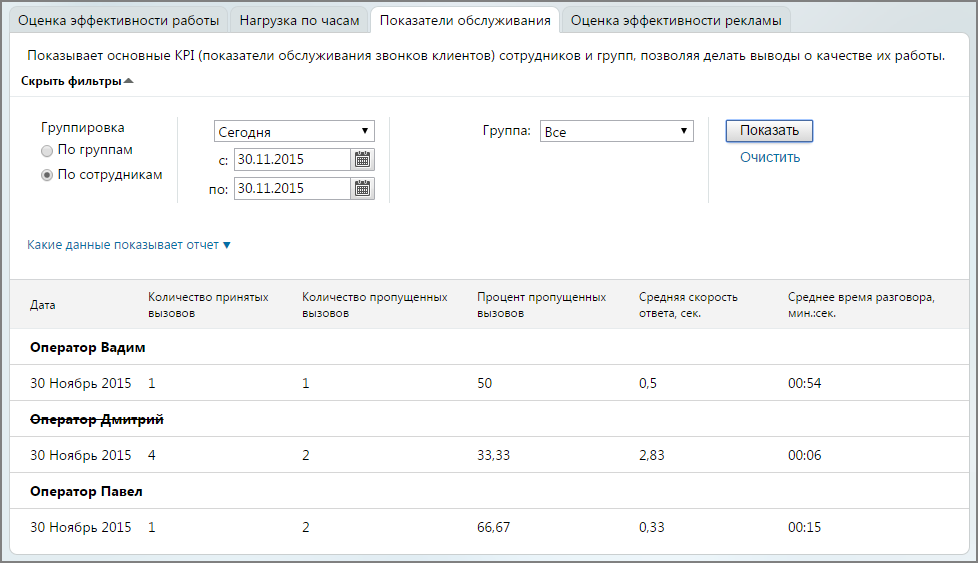Select Показатели обслуживания tab
Image resolution: width=978 pixels, height=563 pixels.
tap(465, 21)
